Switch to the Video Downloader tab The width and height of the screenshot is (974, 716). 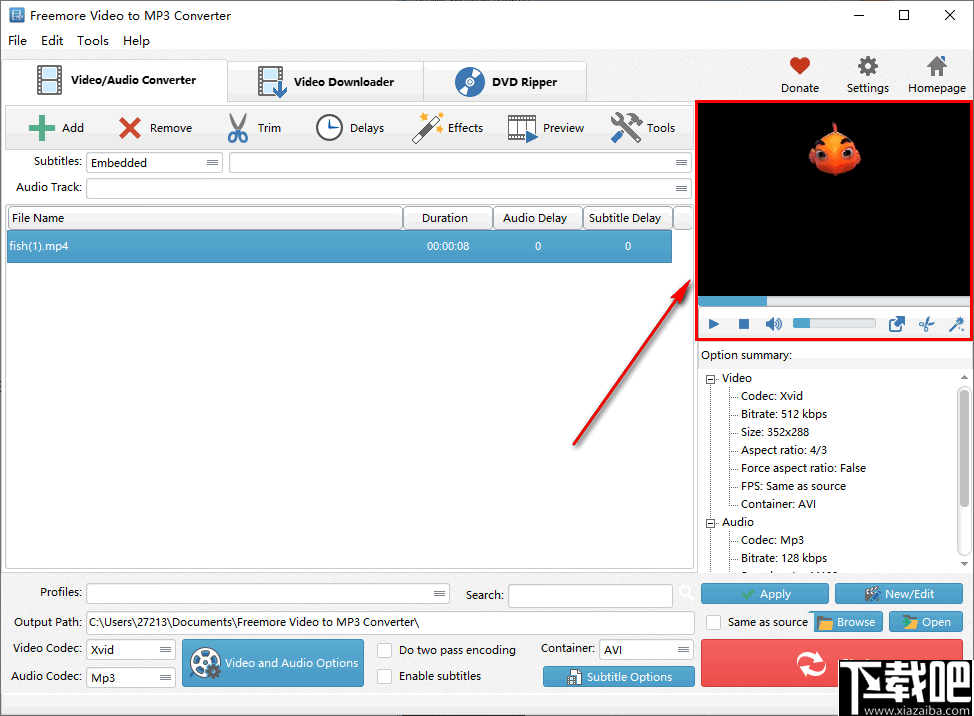[x=325, y=81]
